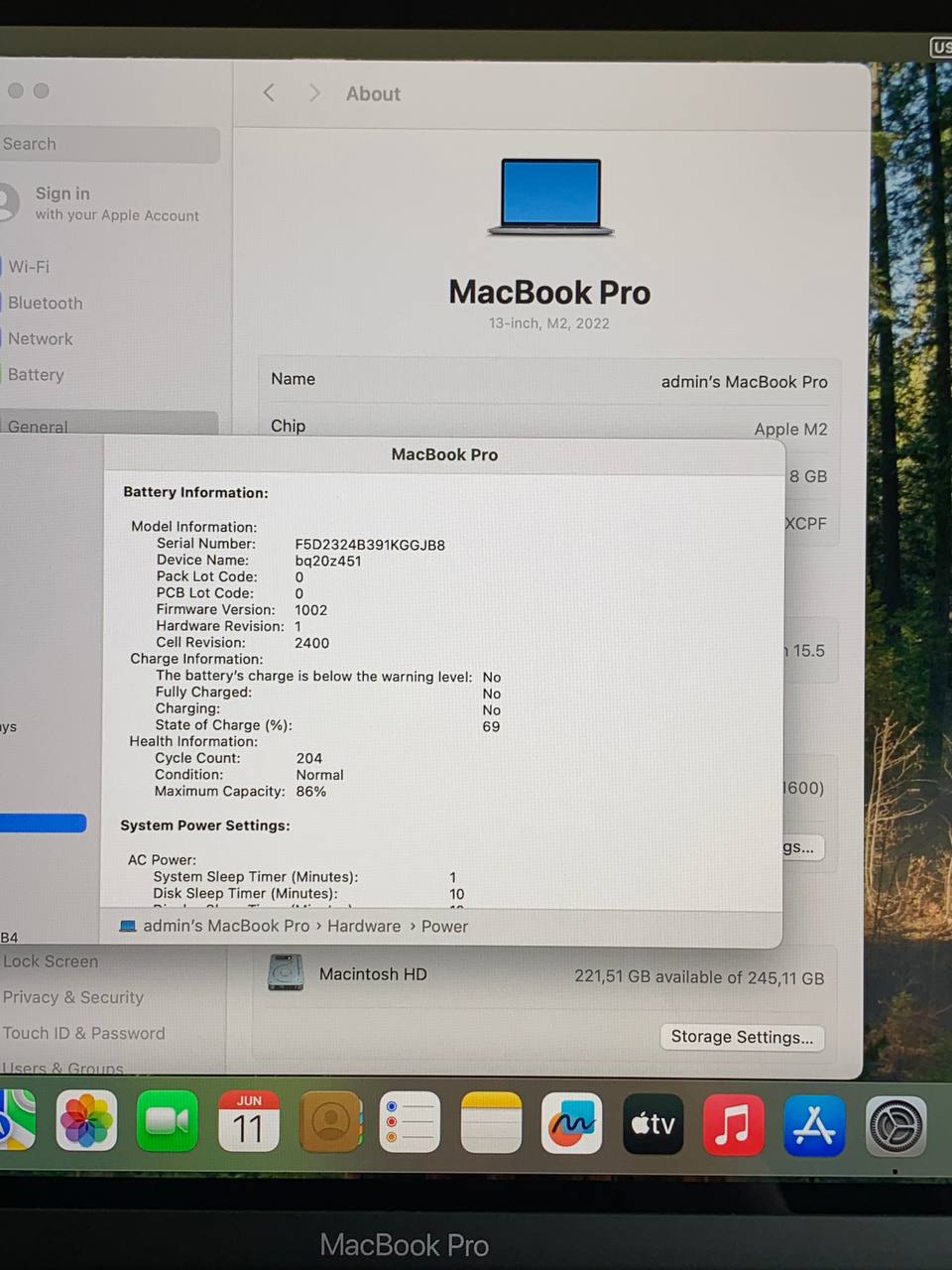Open the App Store from the Dock

(814, 1126)
